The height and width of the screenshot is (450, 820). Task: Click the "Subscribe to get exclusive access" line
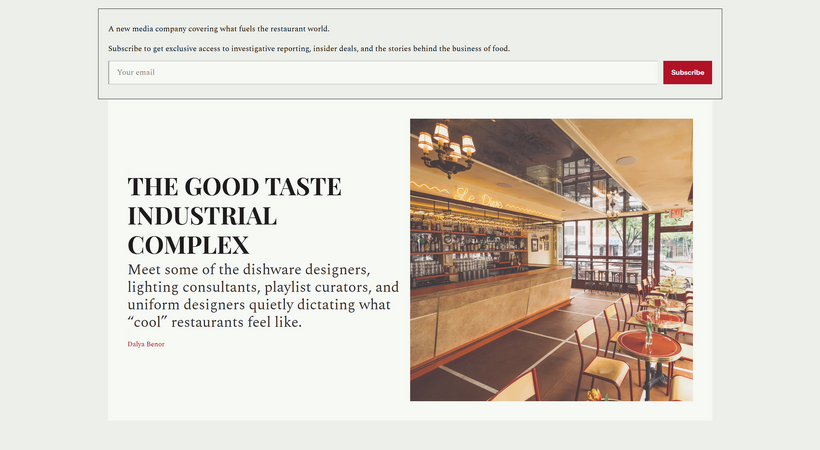pos(309,48)
